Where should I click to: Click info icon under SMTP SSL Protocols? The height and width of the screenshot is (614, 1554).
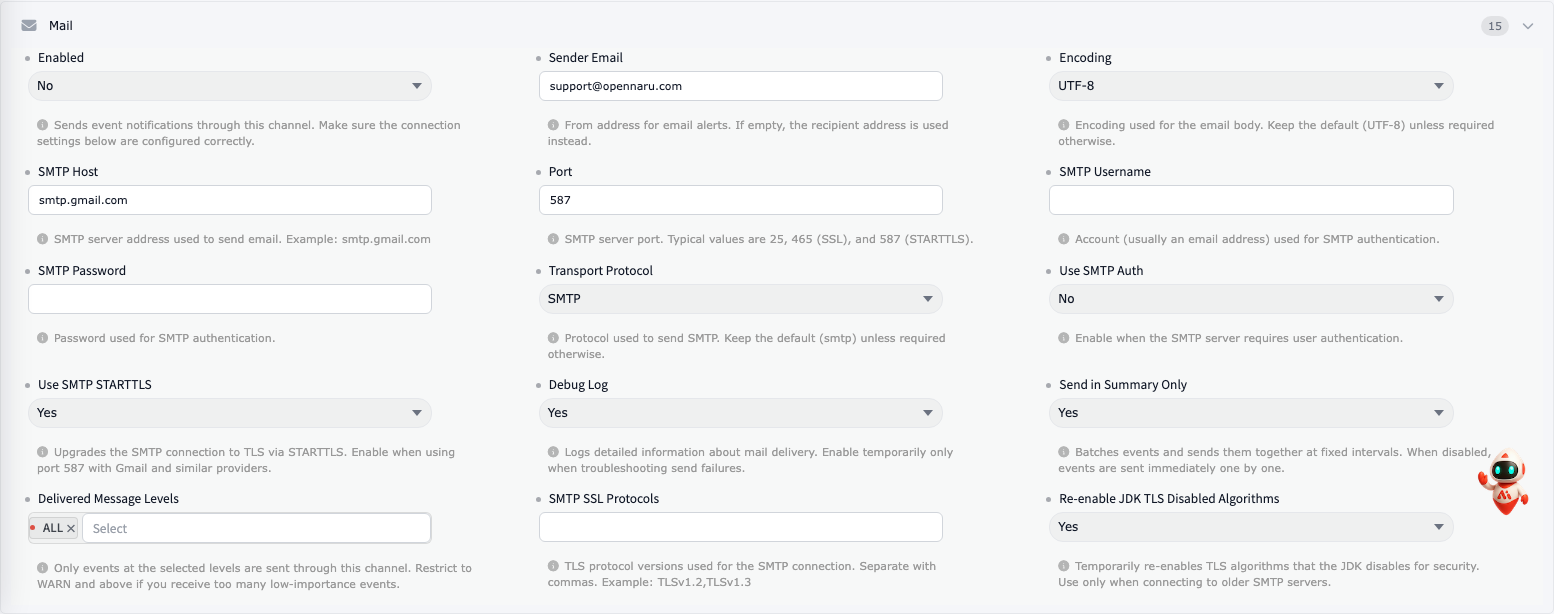[554, 566]
